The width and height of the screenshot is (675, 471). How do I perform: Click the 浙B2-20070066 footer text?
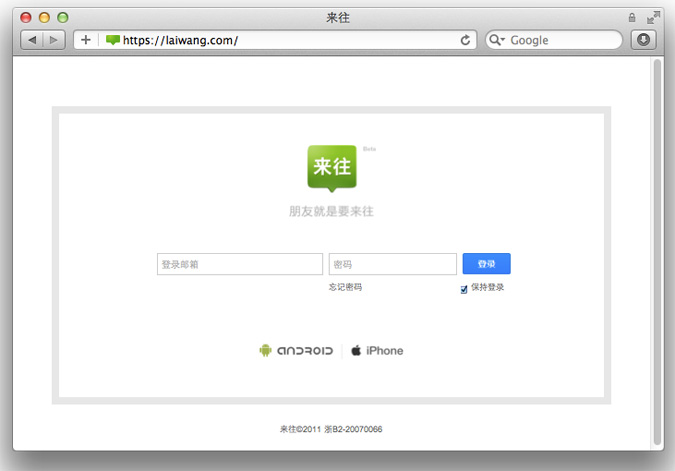pos(353,429)
